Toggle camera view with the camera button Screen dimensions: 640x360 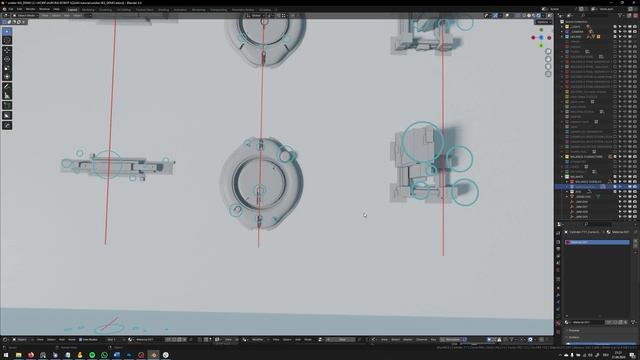548,66
